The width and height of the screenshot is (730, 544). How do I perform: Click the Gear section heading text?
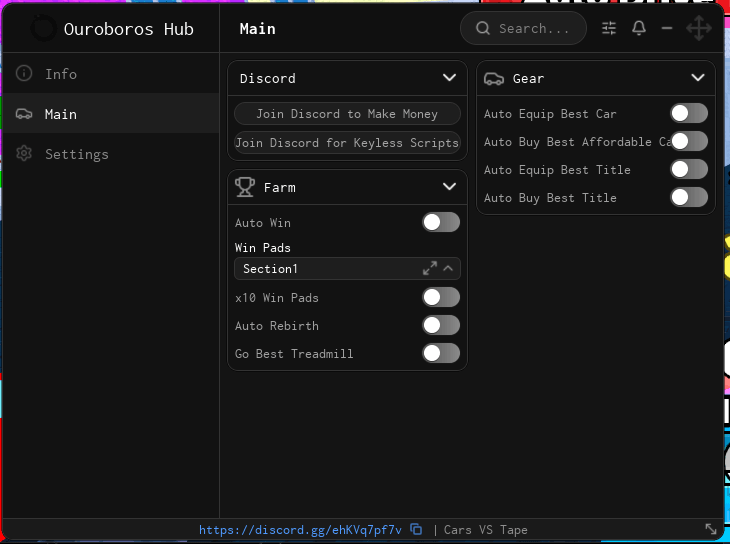pos(528,78)
